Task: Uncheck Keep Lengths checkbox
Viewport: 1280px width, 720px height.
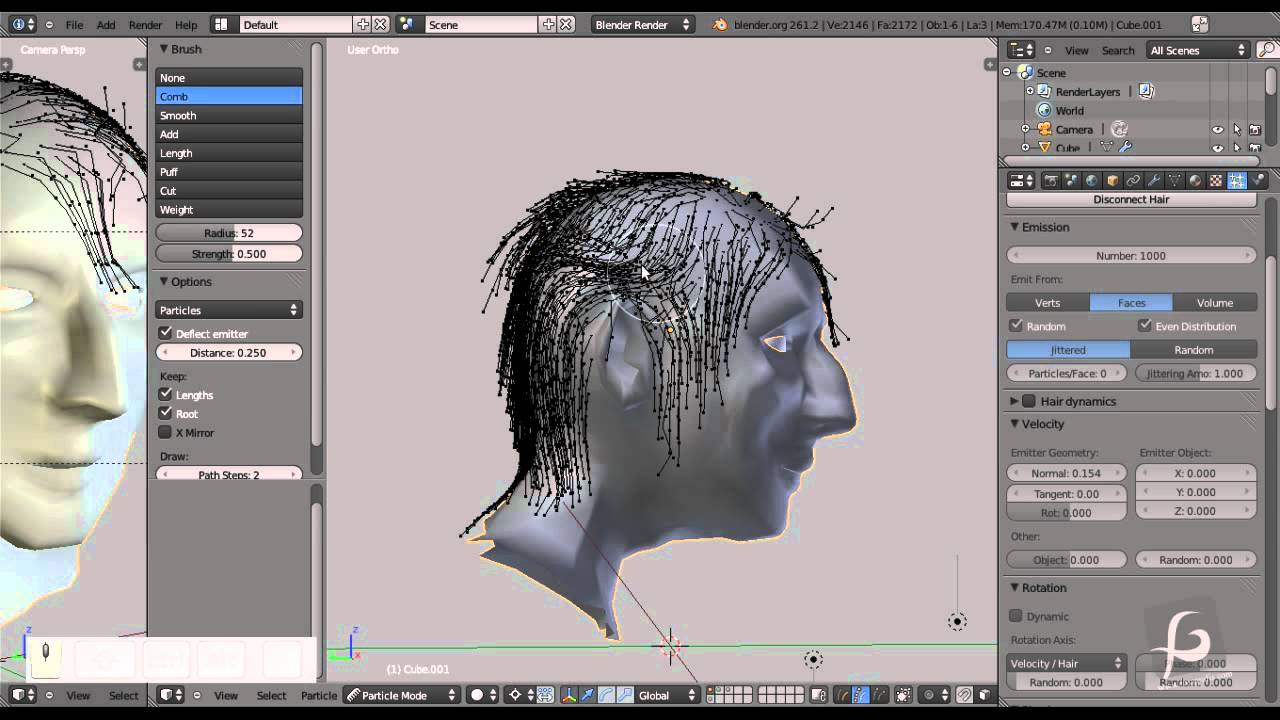Action: [x=166, y=394]
